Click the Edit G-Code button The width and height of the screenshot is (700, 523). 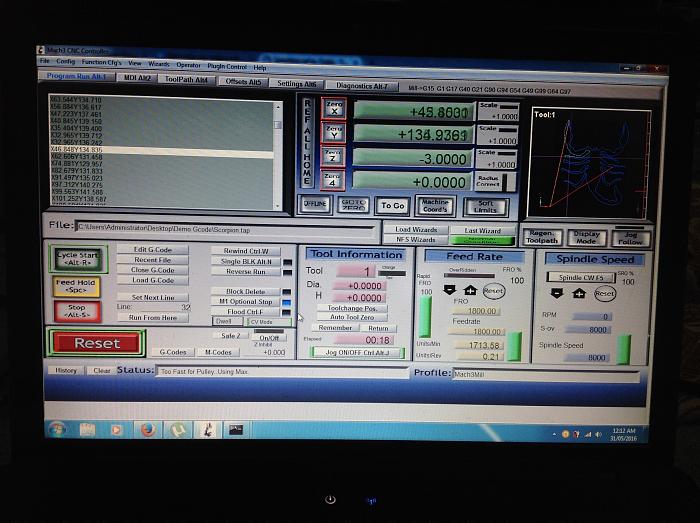[153, 249]
